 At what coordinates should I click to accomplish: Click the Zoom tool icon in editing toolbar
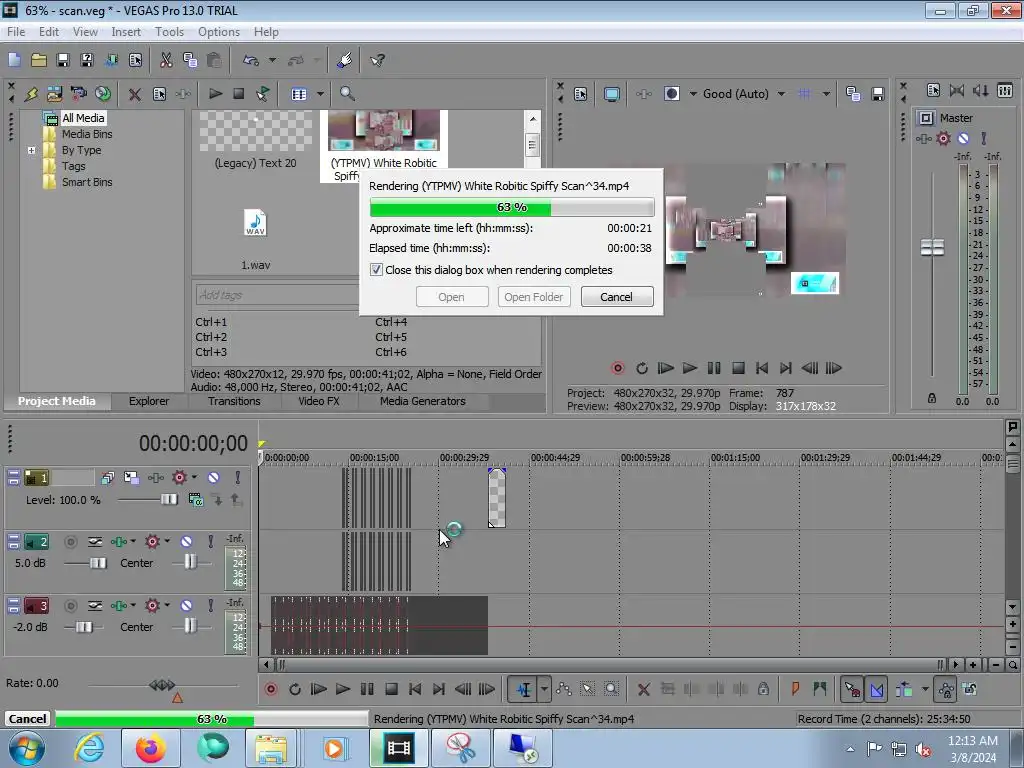click(611, 689)
